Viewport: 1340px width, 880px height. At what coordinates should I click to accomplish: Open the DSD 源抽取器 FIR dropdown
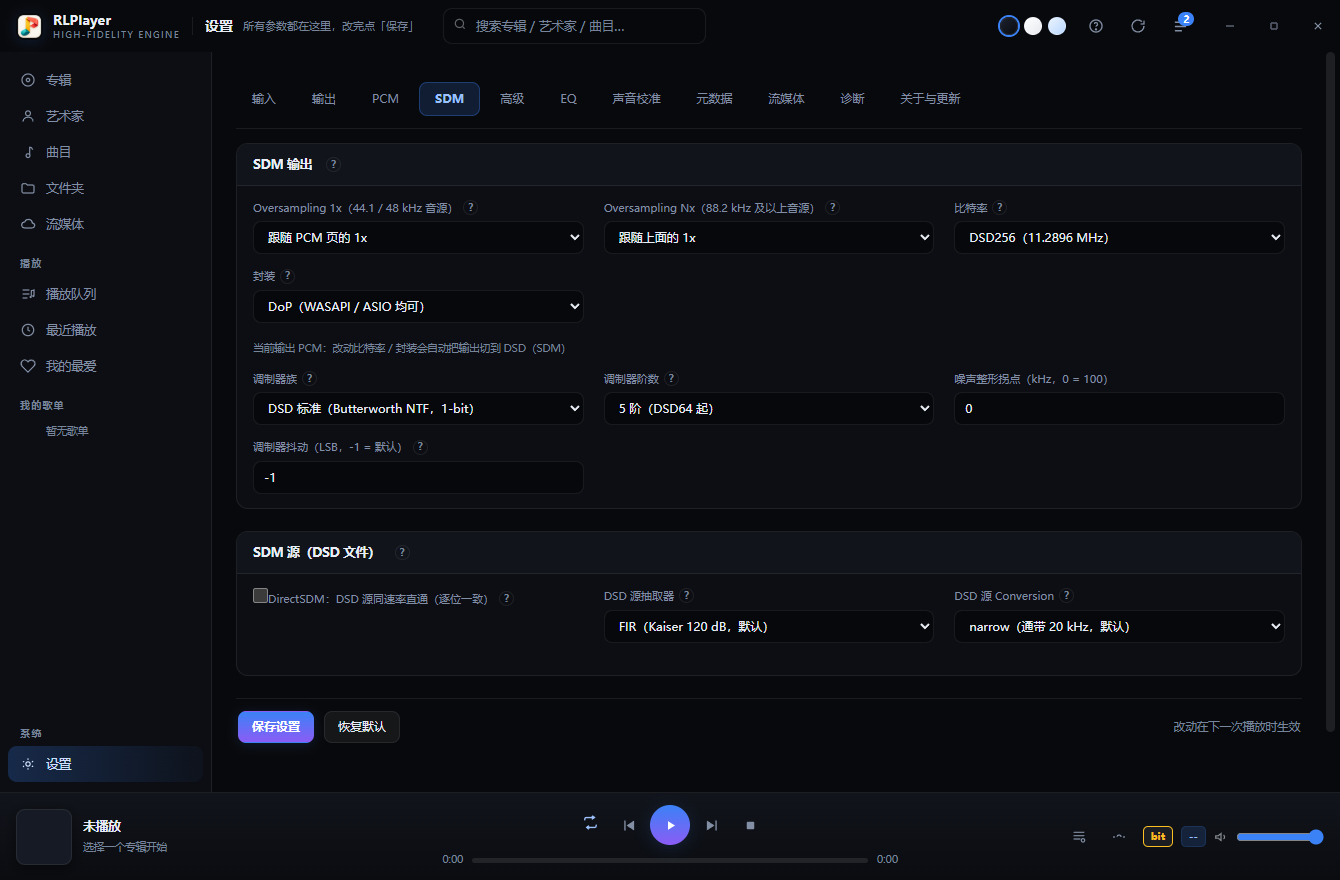click(769, 627)
